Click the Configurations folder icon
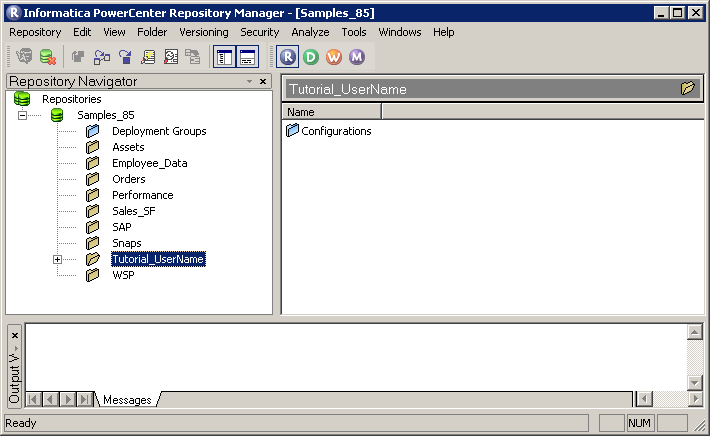The height and width of the screenshot is (436, 710). tap(293, 131)
